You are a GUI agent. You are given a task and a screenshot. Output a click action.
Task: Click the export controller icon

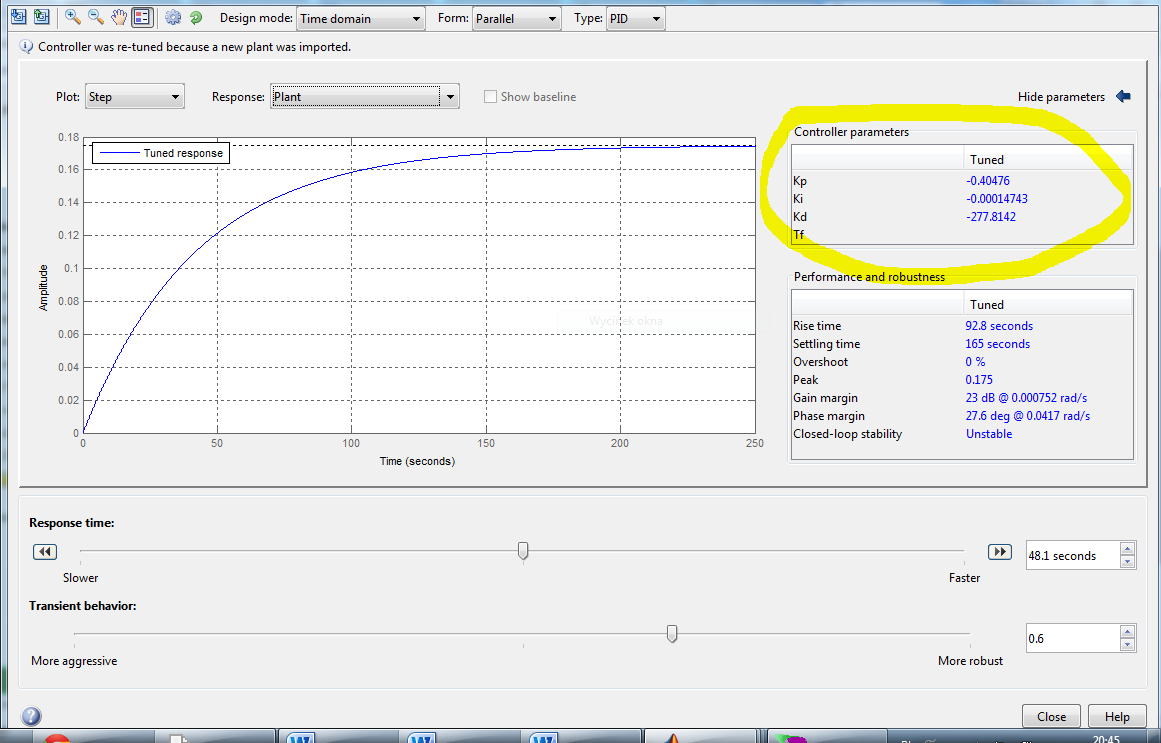(x=41, y=16)
